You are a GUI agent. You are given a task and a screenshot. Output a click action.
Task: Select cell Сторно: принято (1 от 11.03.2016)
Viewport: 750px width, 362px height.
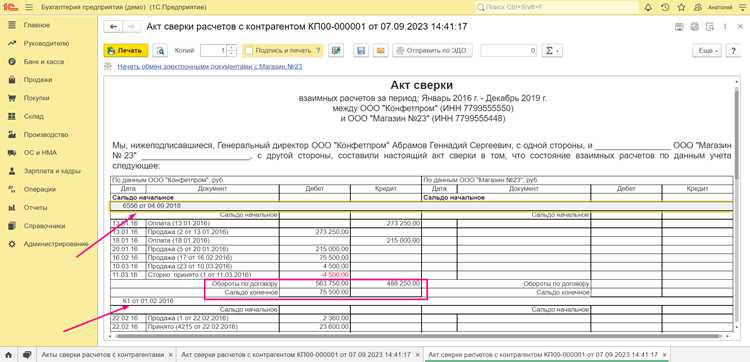click(x=212, y=274)
